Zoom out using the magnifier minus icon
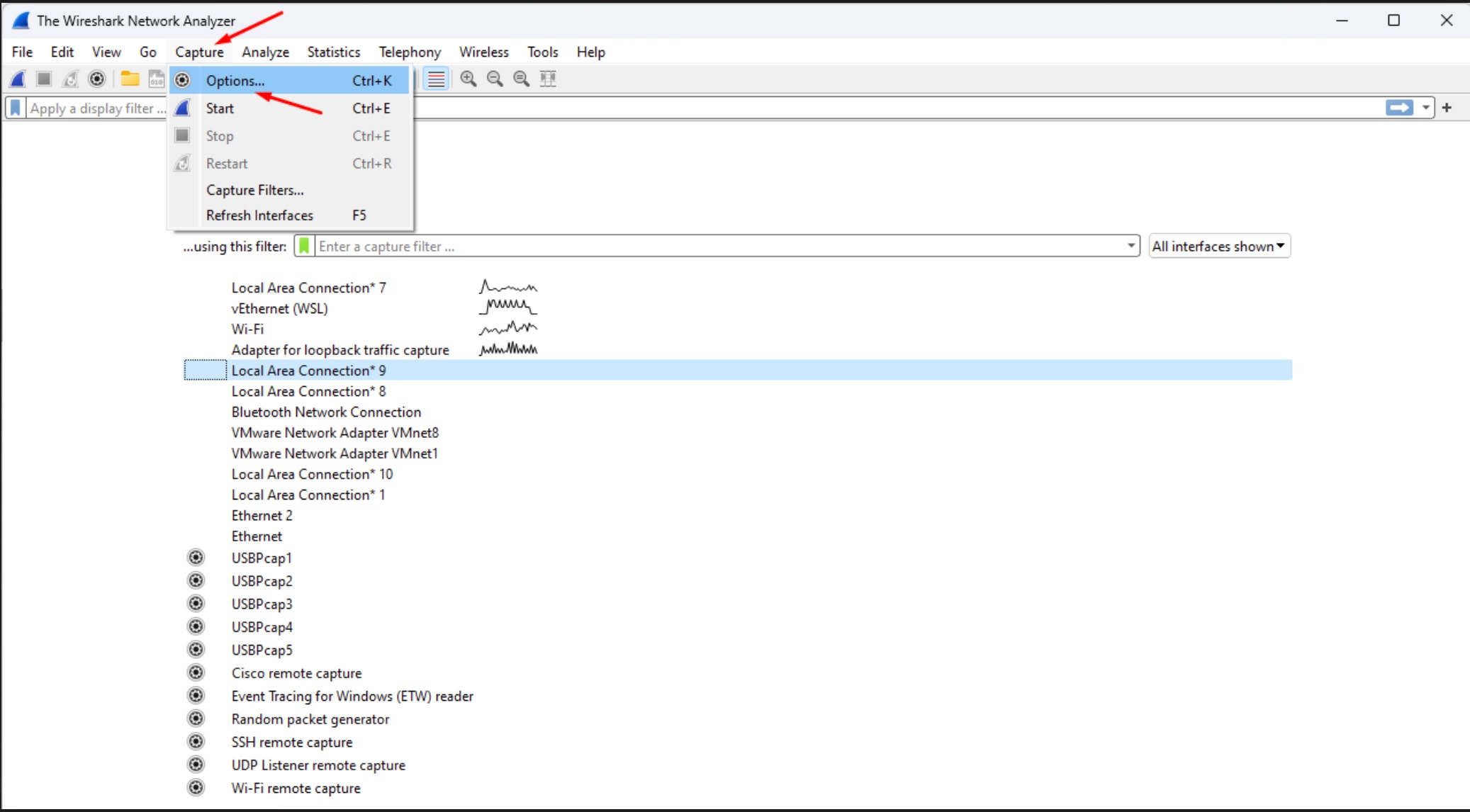This screenshot has width=1470, height=812. [x=495, y=79]
